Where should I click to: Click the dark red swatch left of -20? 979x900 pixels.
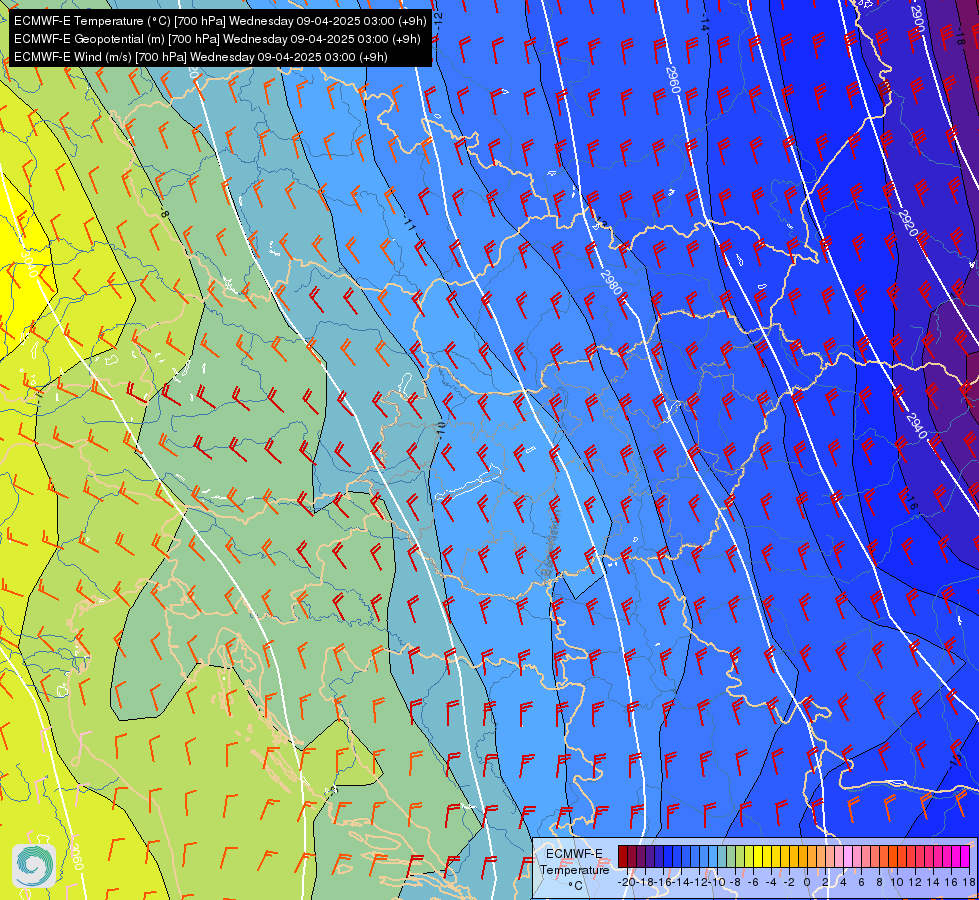[x=623, y=856]
